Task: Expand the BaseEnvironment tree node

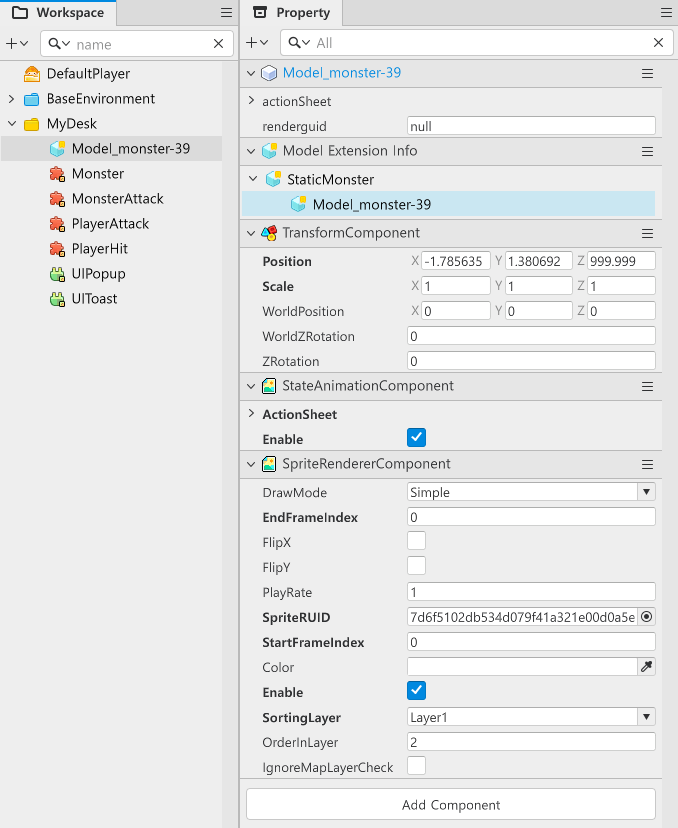Action: (11, 99)
